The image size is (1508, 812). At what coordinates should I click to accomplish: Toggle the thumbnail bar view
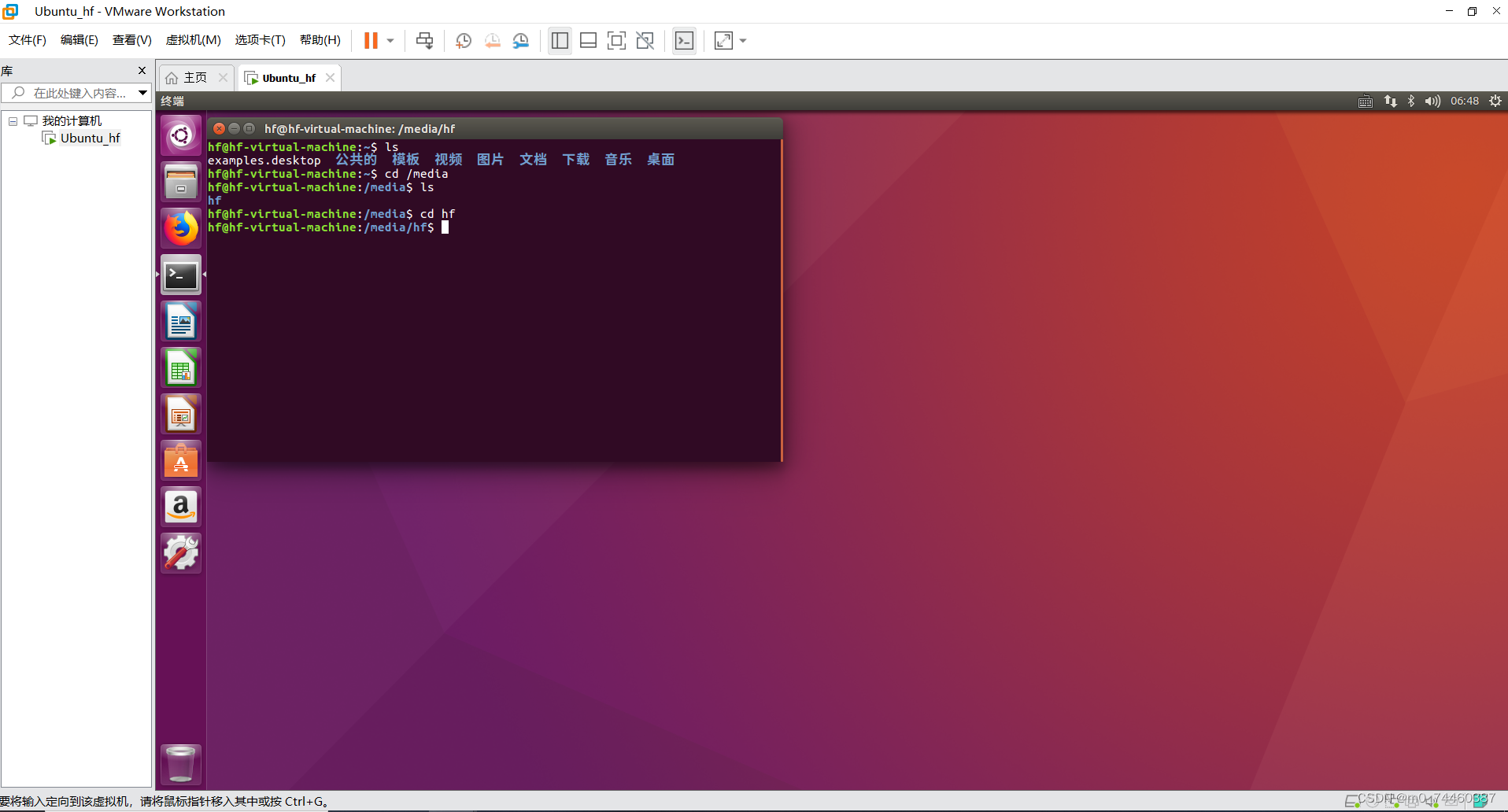pos(588,41)
